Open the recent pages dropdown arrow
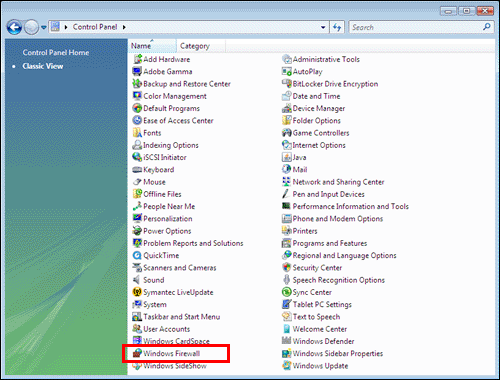500x380 pixels. (x=44, y=27)
